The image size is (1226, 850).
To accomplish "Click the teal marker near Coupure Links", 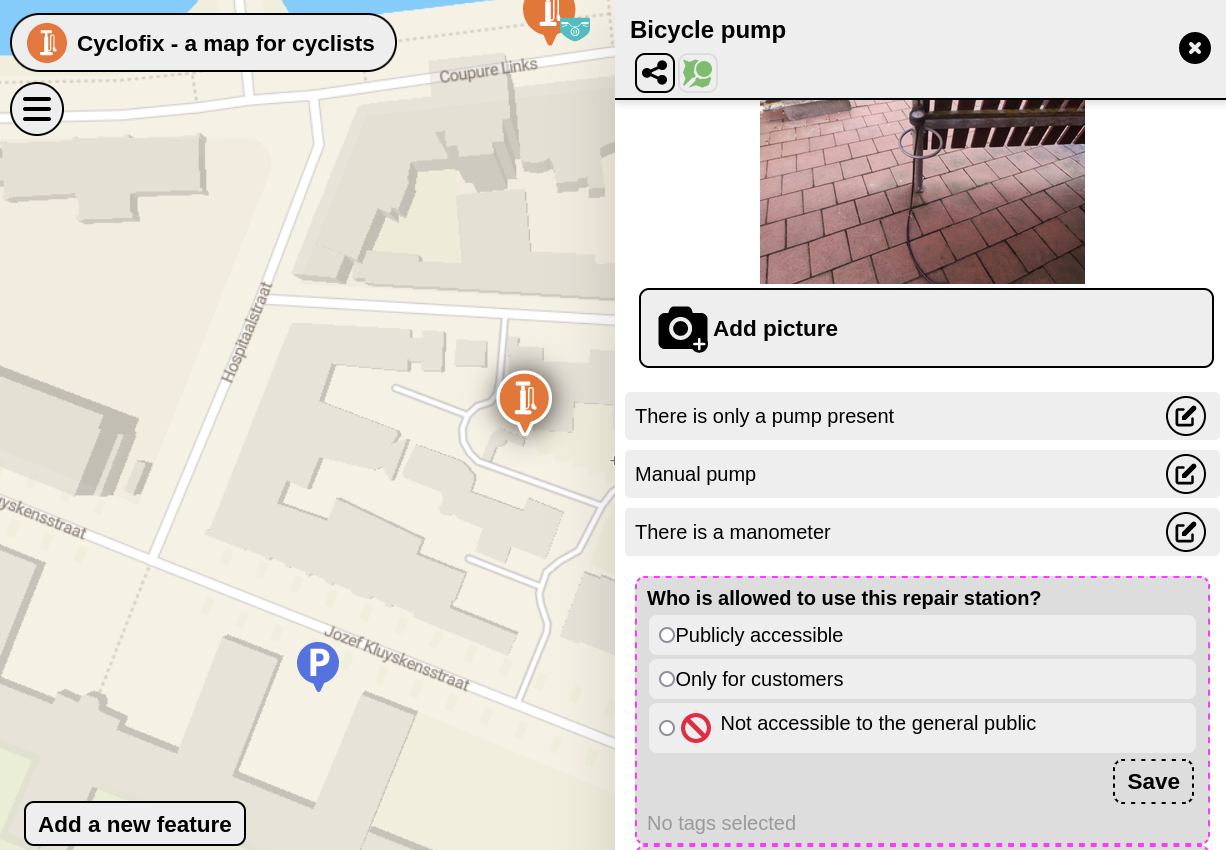I will point(575,28).
